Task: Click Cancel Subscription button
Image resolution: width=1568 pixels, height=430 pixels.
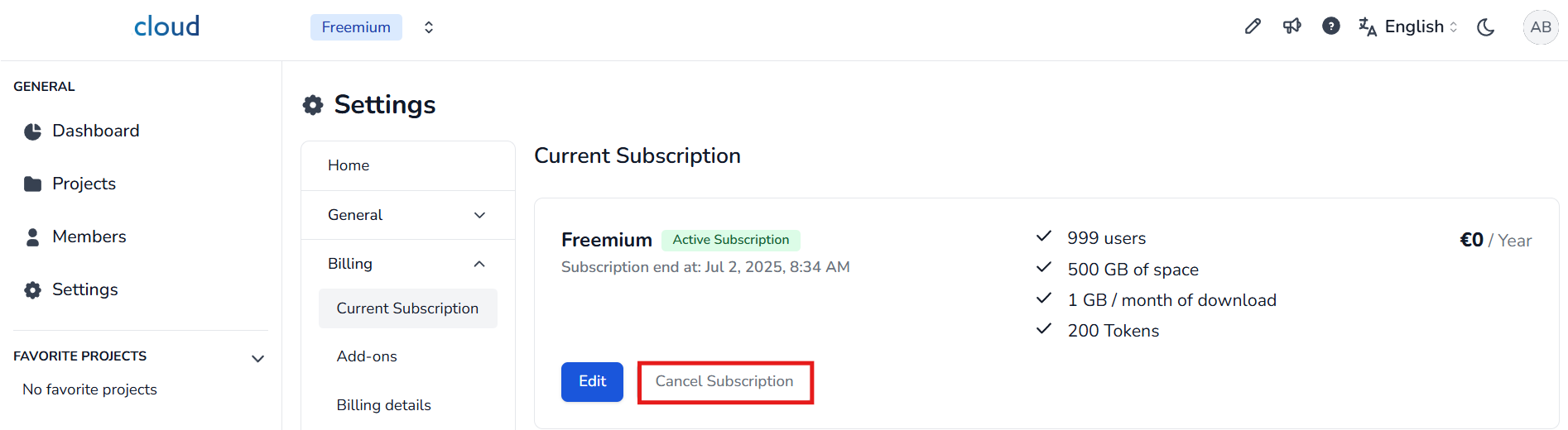Action: (724, 381)
